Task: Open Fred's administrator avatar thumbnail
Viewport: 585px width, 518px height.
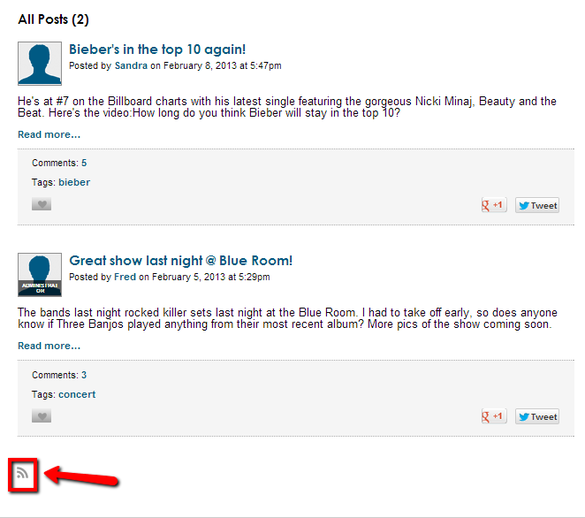Action: [x=40, y=275]
